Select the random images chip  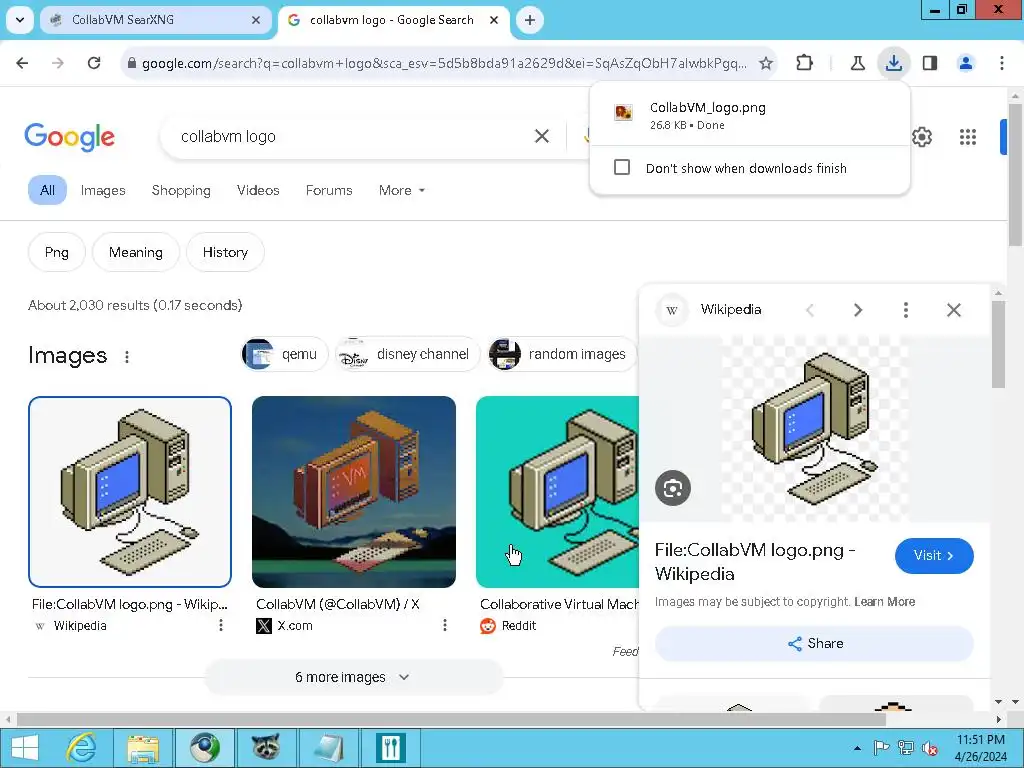pos(562,354)
